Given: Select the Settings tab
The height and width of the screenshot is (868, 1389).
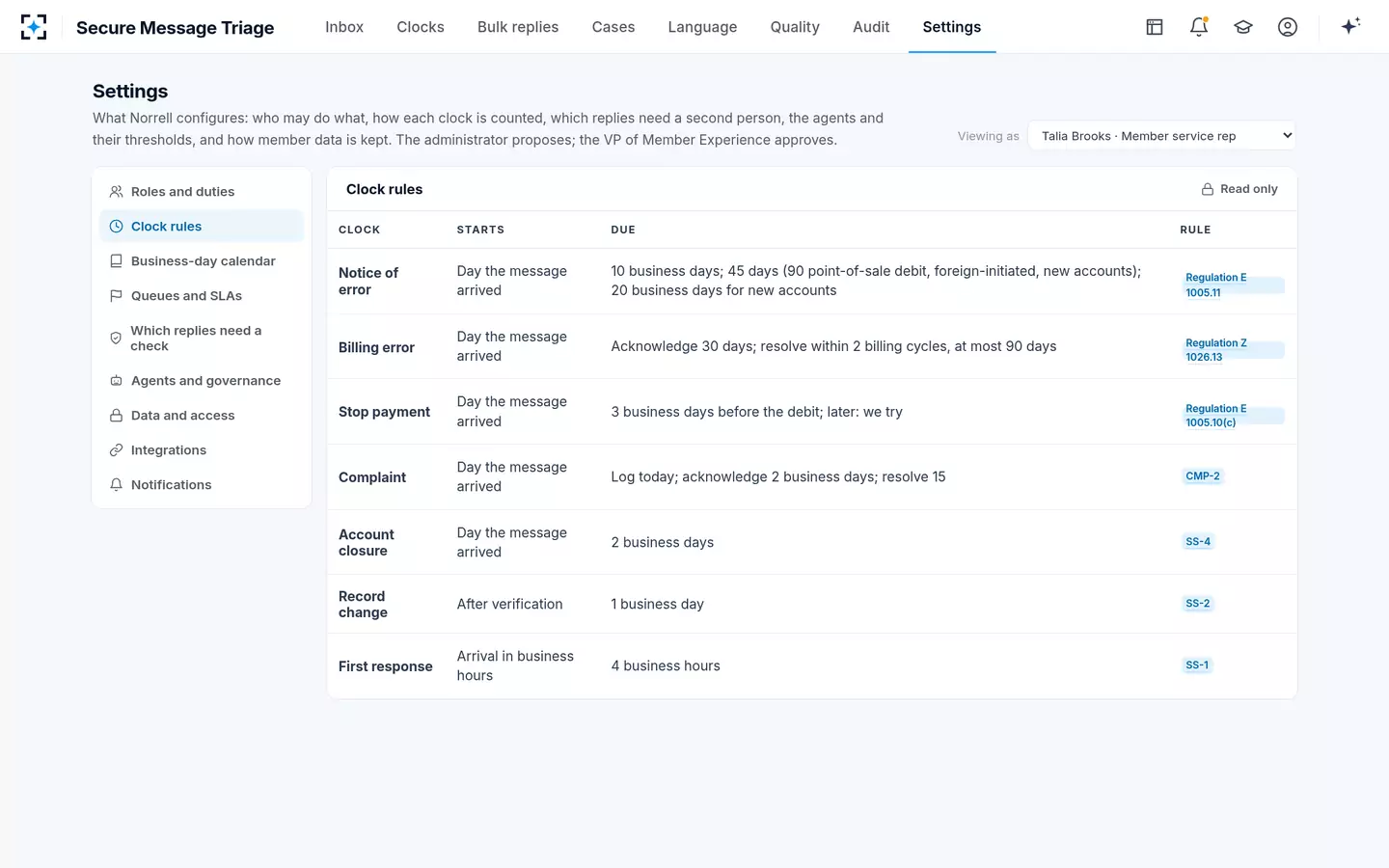Looking at the screenshot, I should pyautogui.click(x=952, y=27).
